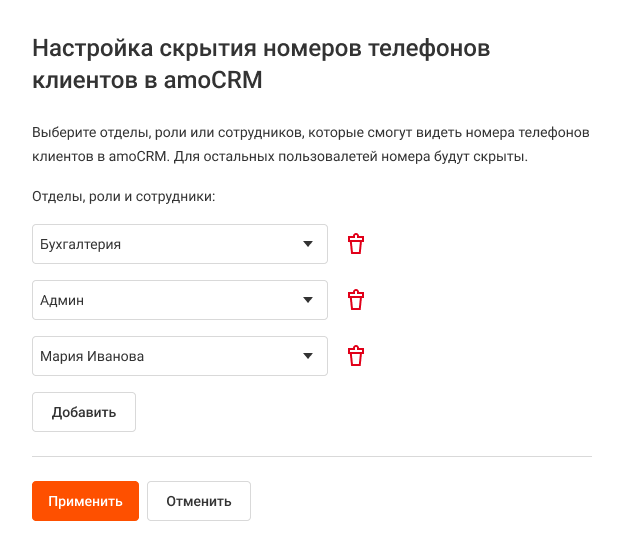Click 'клиентов в amoCRM' in the title
The height and width of the screenshot is (553, 624).
pyautogui.click(x=148, y=81)
